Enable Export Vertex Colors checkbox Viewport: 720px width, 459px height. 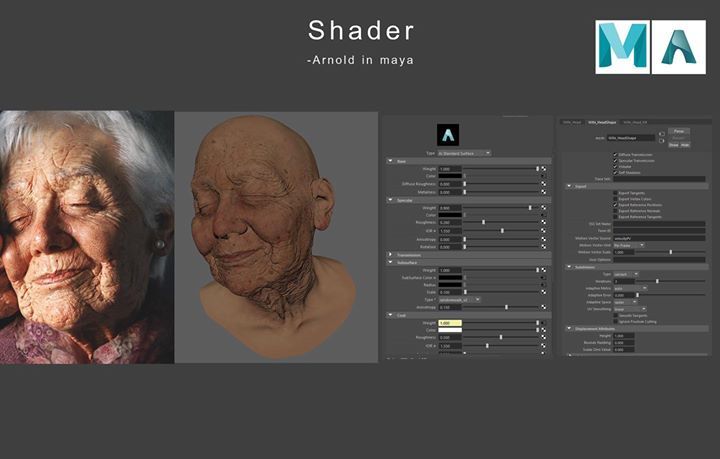tap(615, 199)
